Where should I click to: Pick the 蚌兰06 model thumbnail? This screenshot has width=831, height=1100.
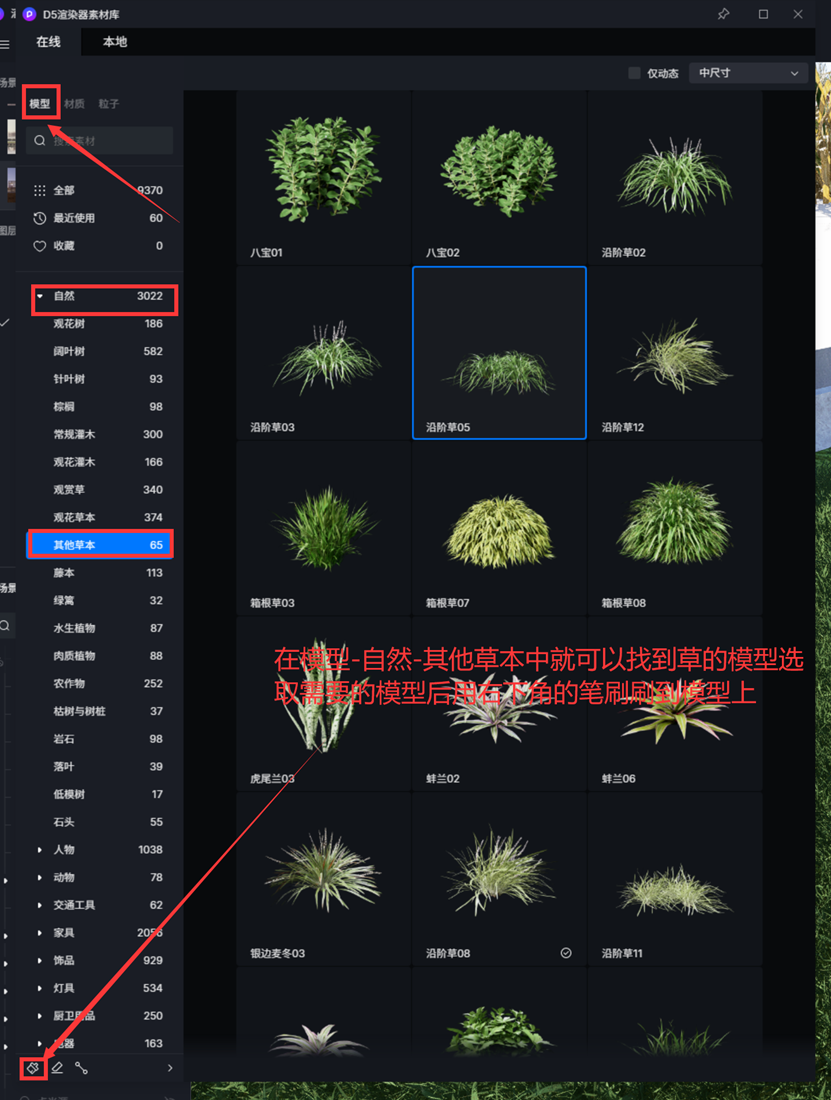click(x=675, y=704)
